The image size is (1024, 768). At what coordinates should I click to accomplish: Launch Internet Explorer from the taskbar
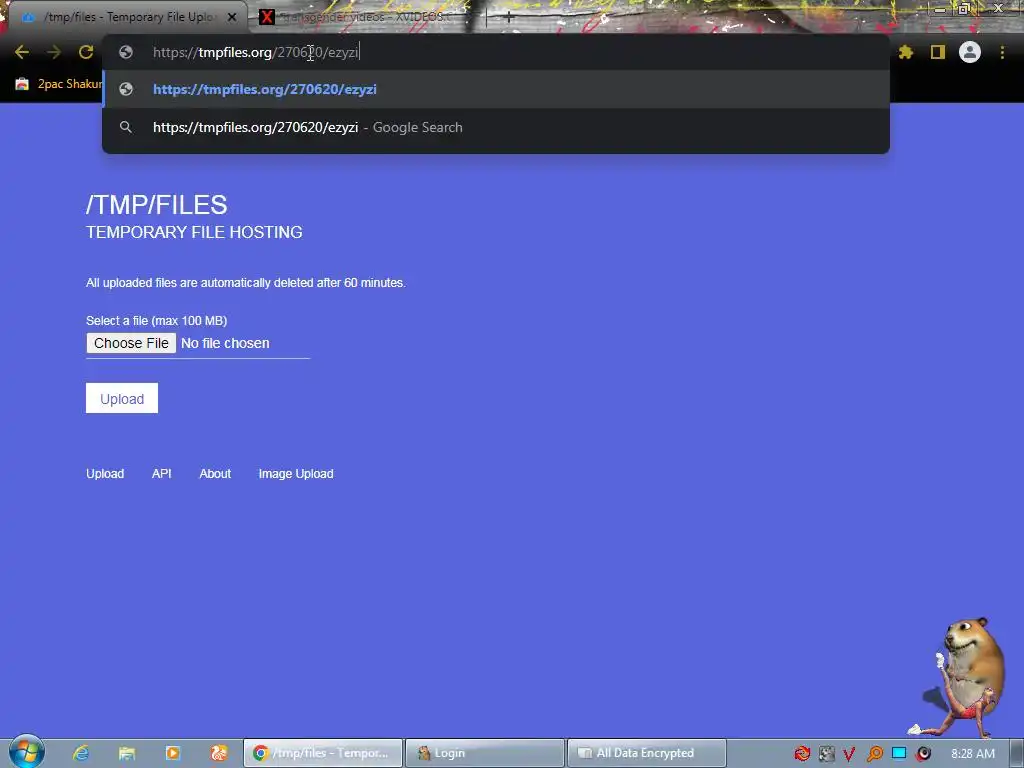point(81,753)
